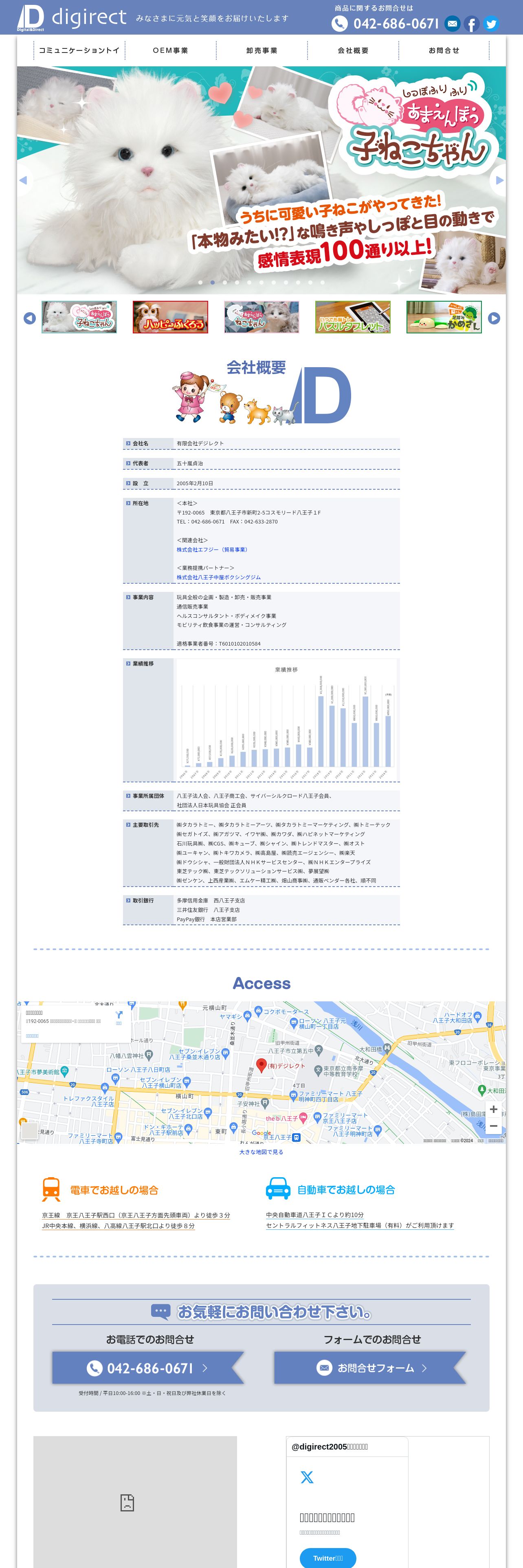The image size is (523, 1568).
Task: Click the コクボモータース label on map
Action: (286, 1012)
